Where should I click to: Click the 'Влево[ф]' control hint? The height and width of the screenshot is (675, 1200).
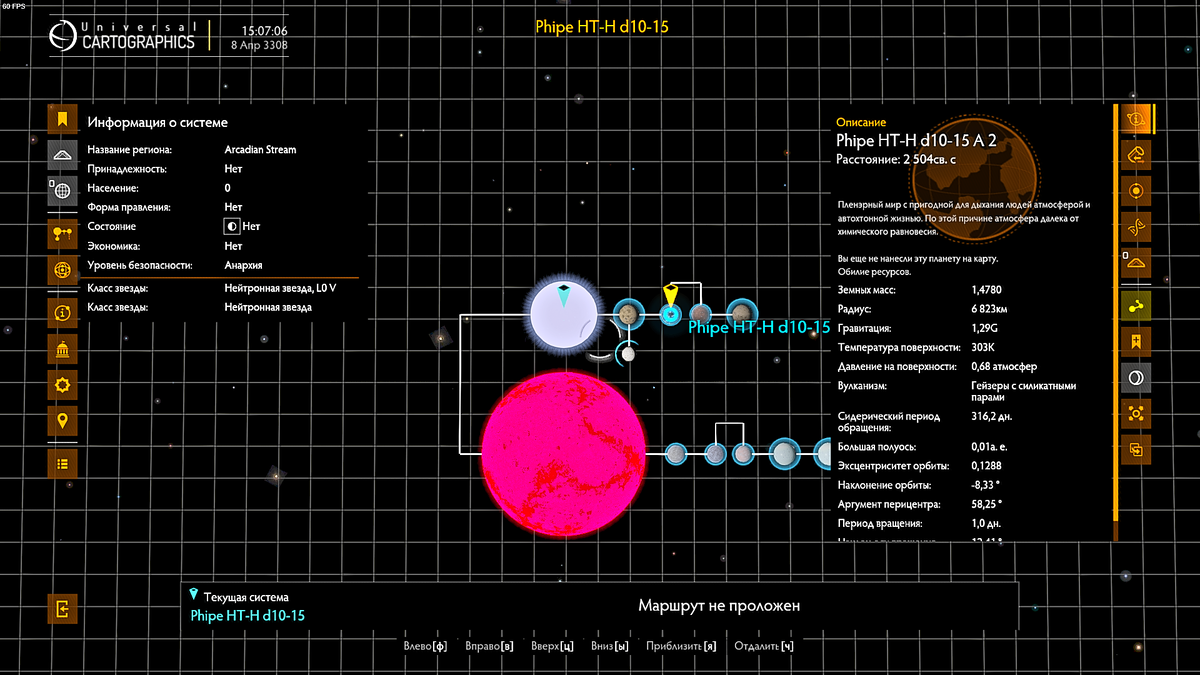click(x=425, y=646)
